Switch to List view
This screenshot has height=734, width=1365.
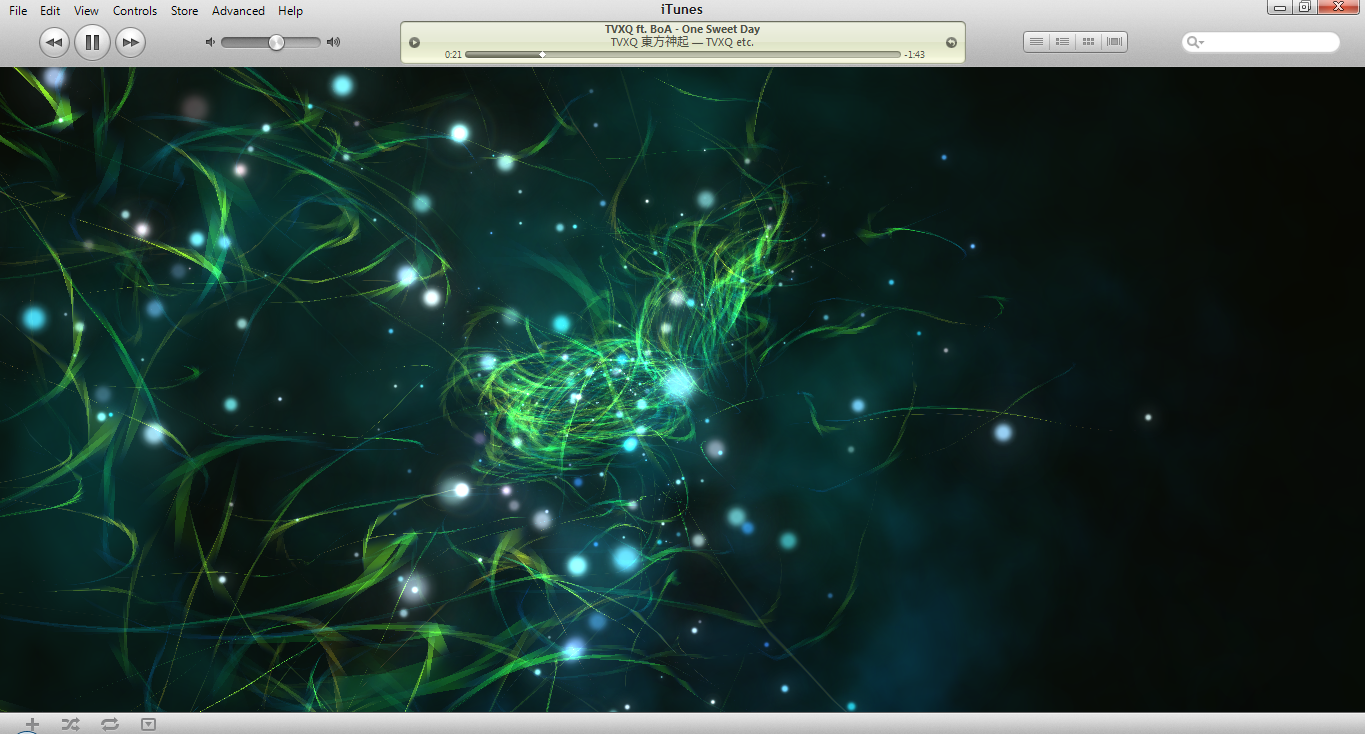pyautogui.click(x=1035, y=41)
